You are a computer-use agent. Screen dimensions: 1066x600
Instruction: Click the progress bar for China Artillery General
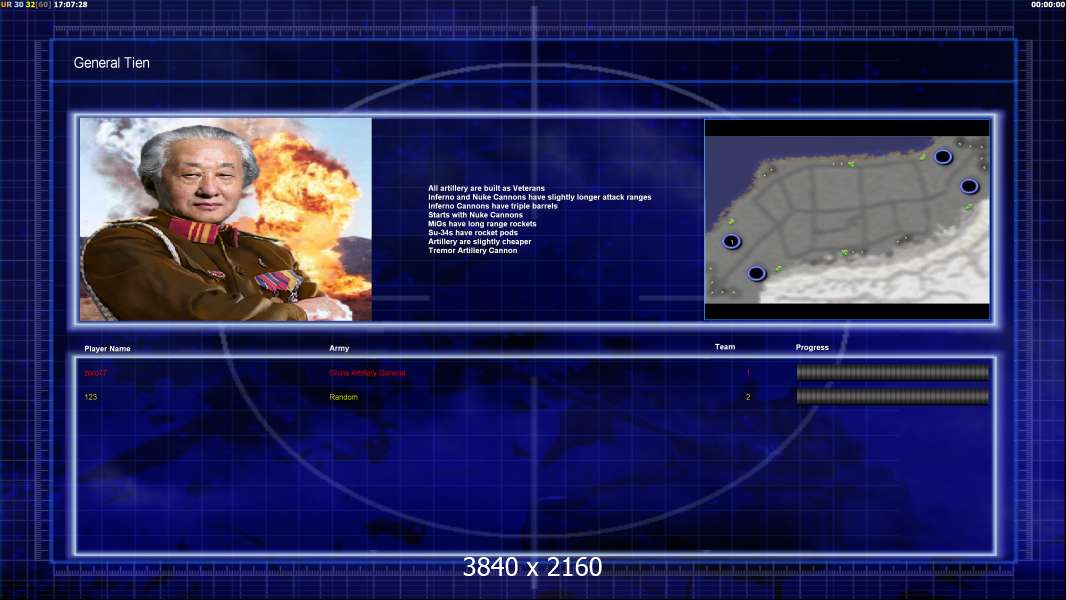[x=893, y=372]
